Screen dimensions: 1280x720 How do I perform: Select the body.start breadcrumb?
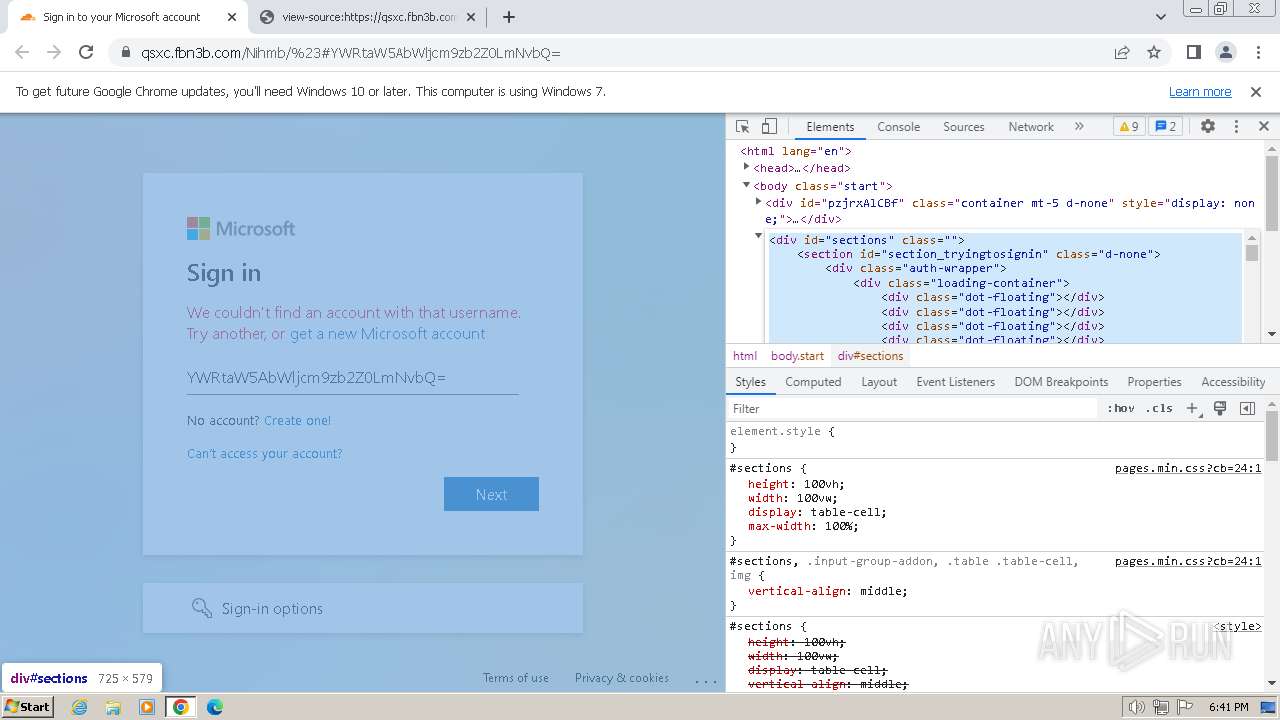pyautogui.click(x=797, y=356)
